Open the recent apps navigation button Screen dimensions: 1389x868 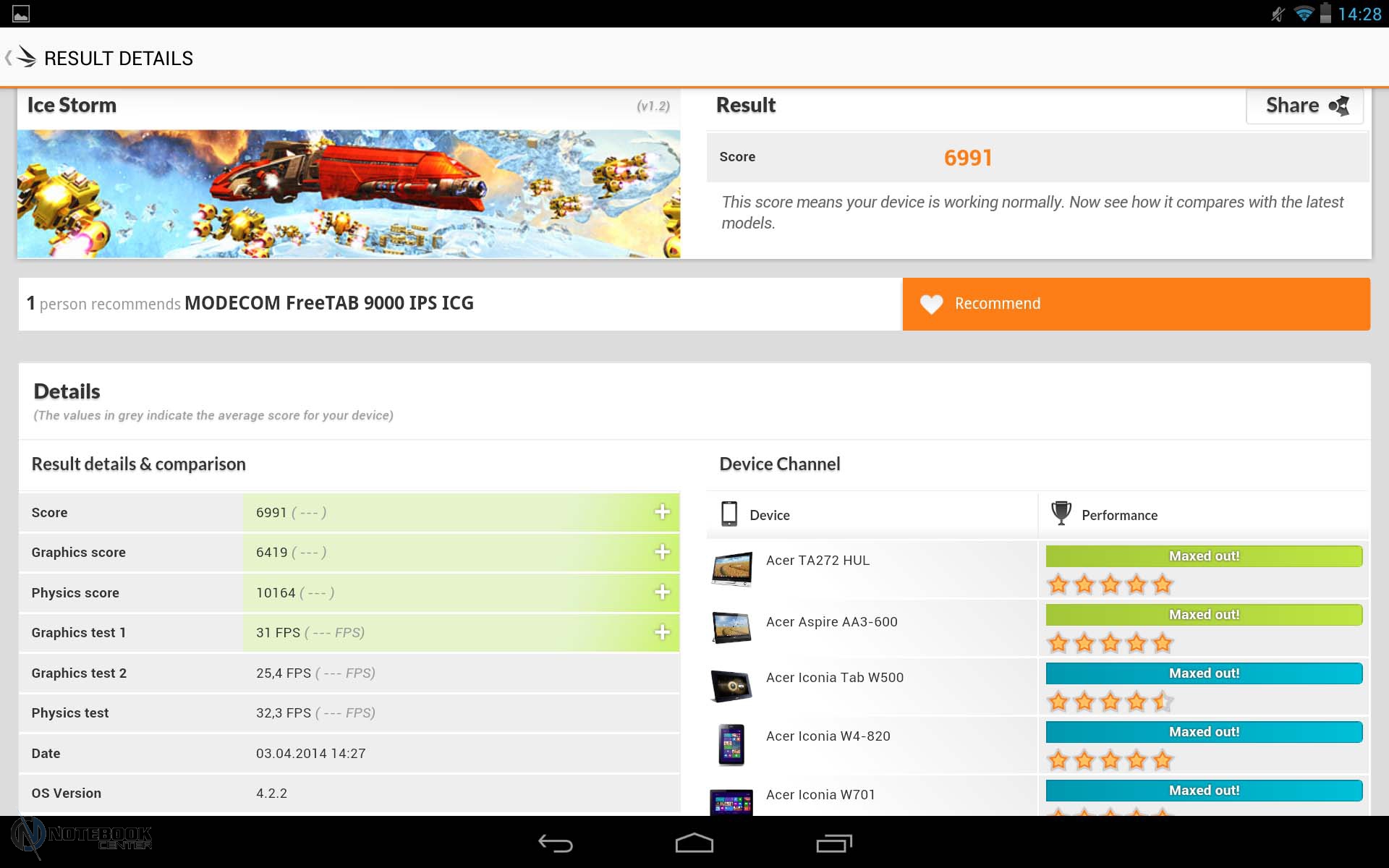[x=833, y=843]
